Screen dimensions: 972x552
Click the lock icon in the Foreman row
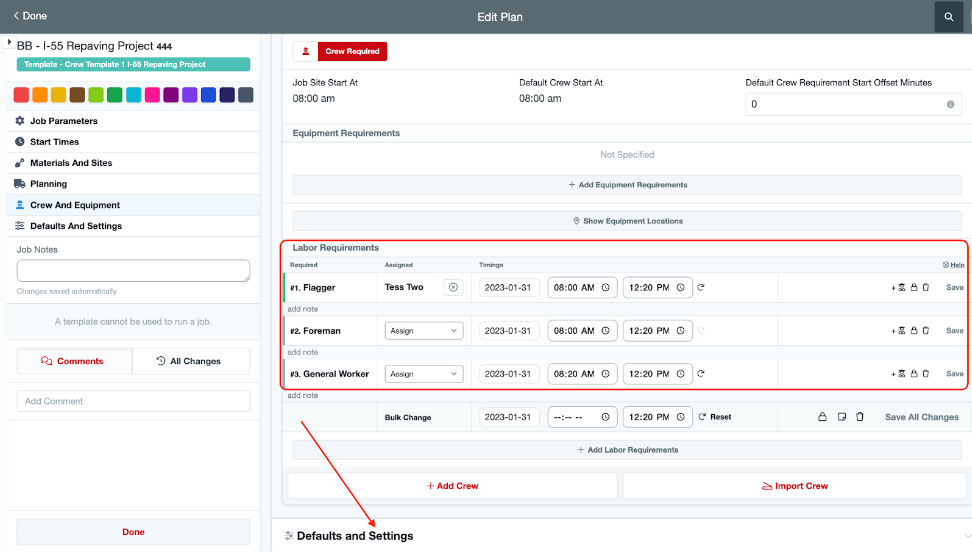point(914,331)
